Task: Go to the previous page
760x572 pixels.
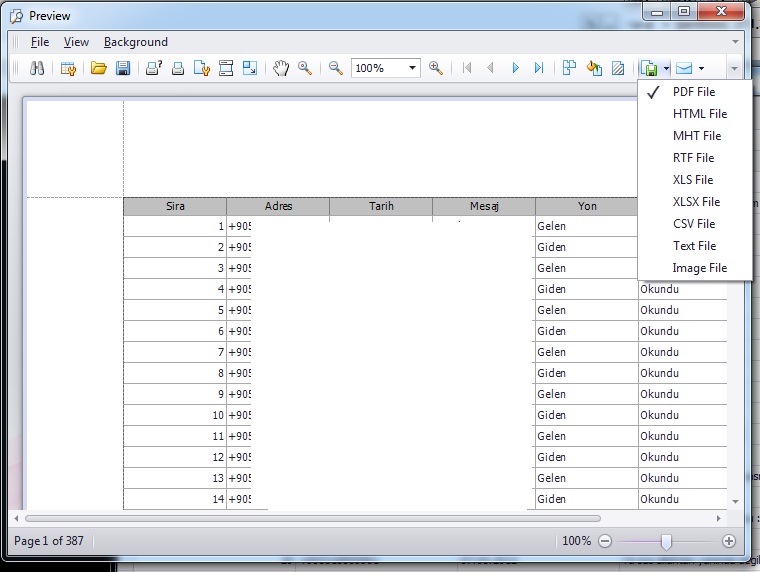Action: 490,68
